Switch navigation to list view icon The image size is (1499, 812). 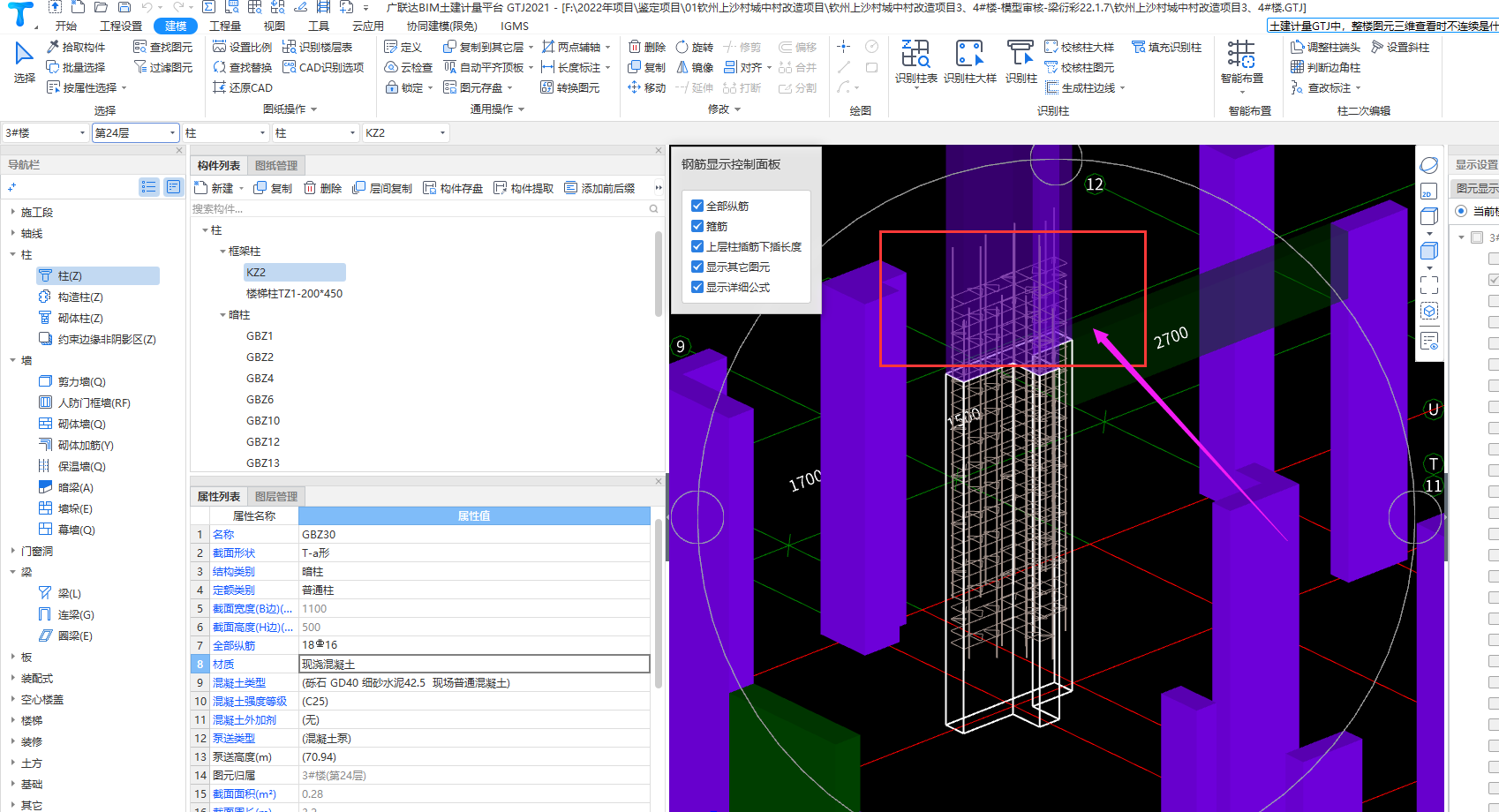(149, 187)
